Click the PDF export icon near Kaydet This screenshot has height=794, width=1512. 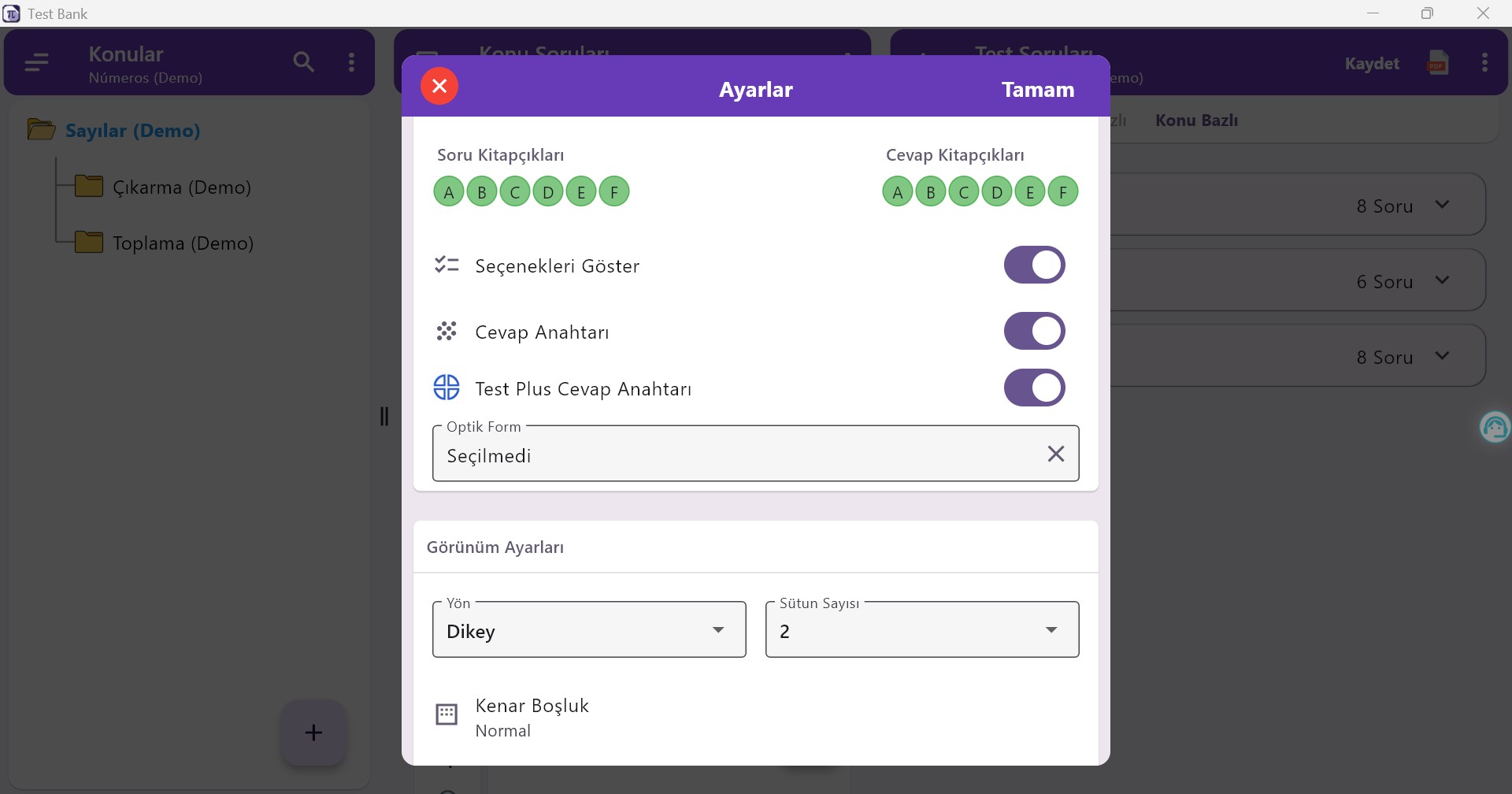click(1437, 62)
